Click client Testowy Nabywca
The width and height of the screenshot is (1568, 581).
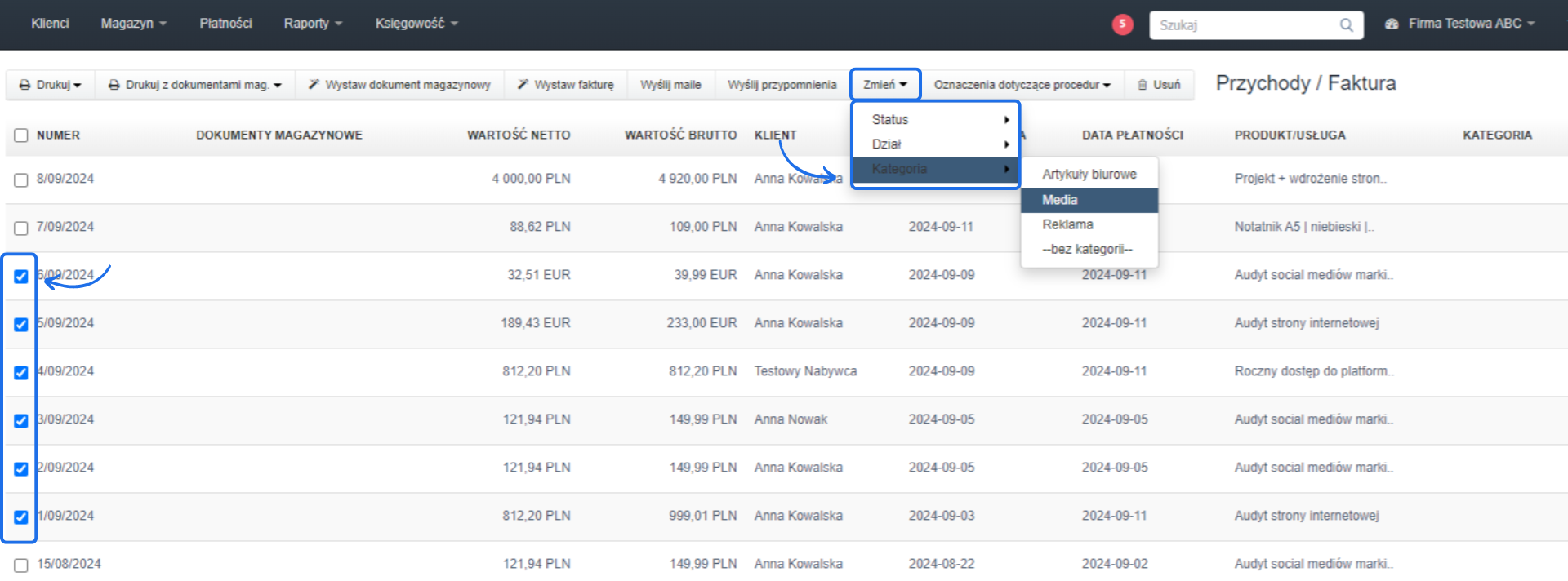805,371
